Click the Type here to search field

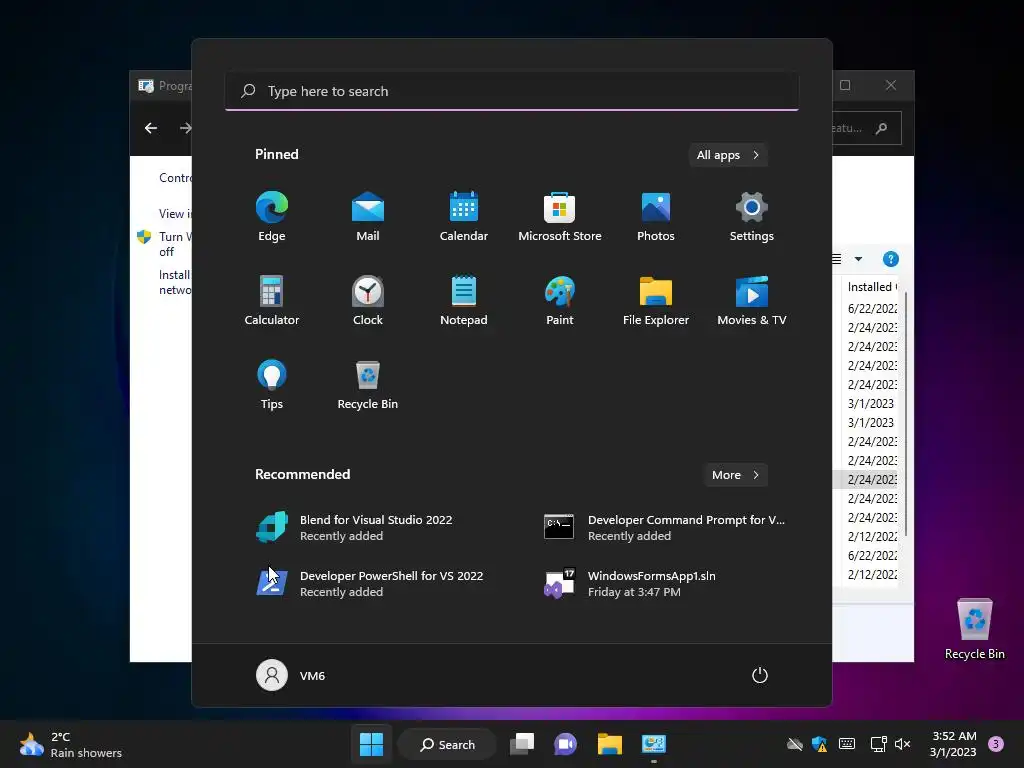point(512,91)
